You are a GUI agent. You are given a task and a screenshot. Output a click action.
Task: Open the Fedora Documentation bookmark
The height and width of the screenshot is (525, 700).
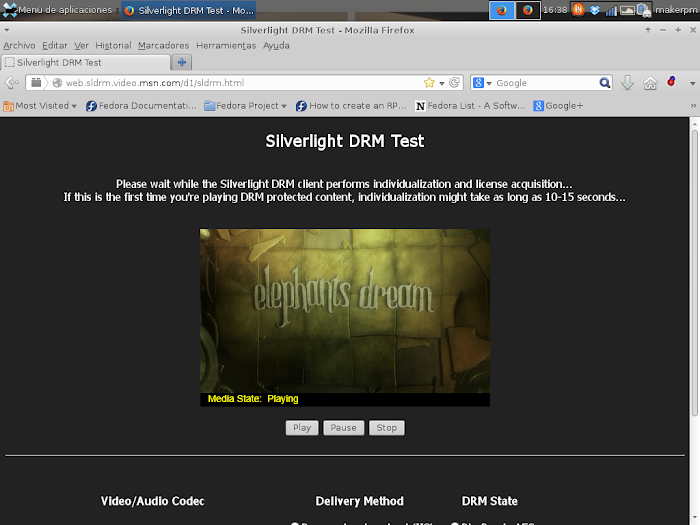[x=141, y=106]
